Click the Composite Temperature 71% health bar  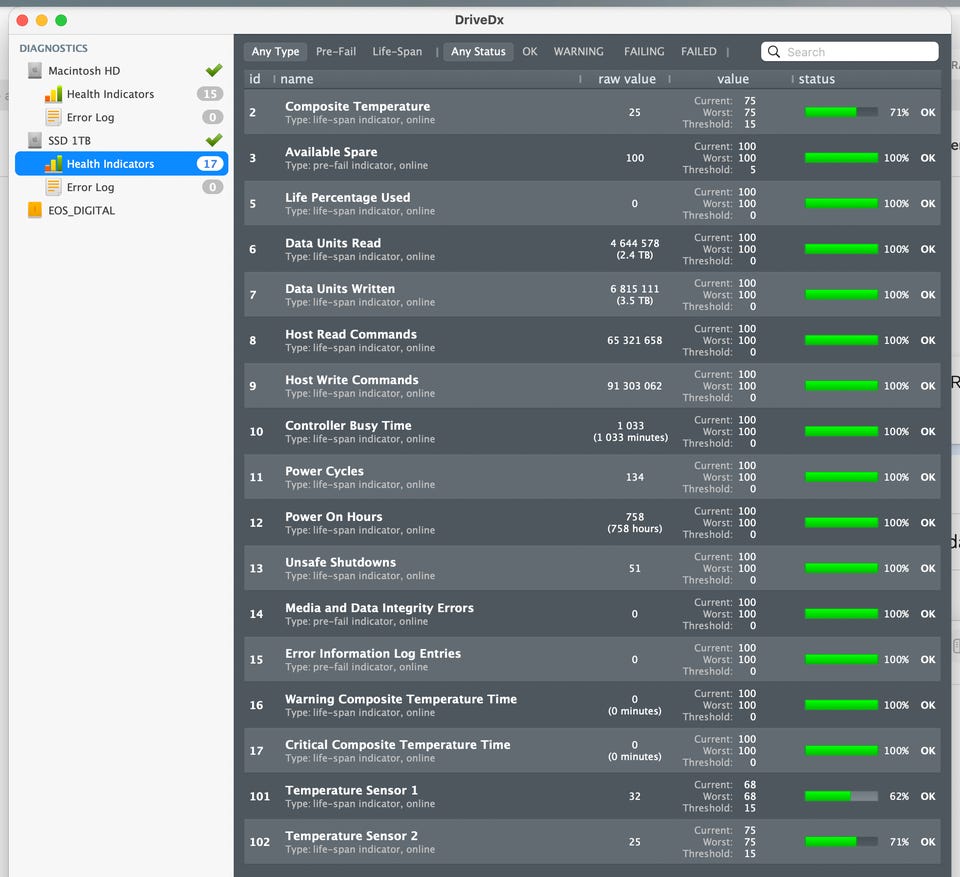coord(841,113)
